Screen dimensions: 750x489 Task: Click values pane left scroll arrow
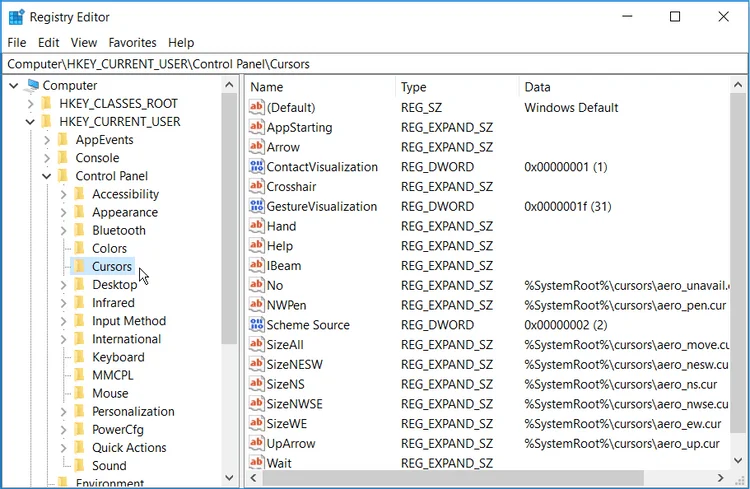[254, 478]
